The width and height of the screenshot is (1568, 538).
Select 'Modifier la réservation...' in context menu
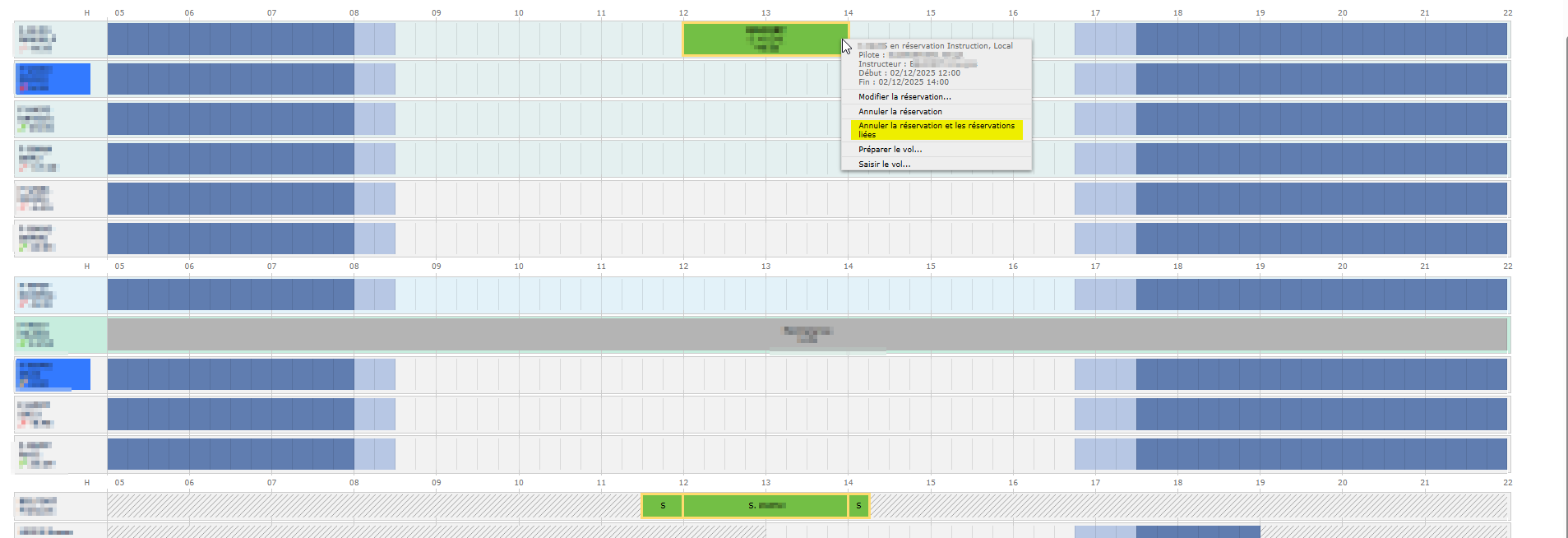click(x=904, y=97)
